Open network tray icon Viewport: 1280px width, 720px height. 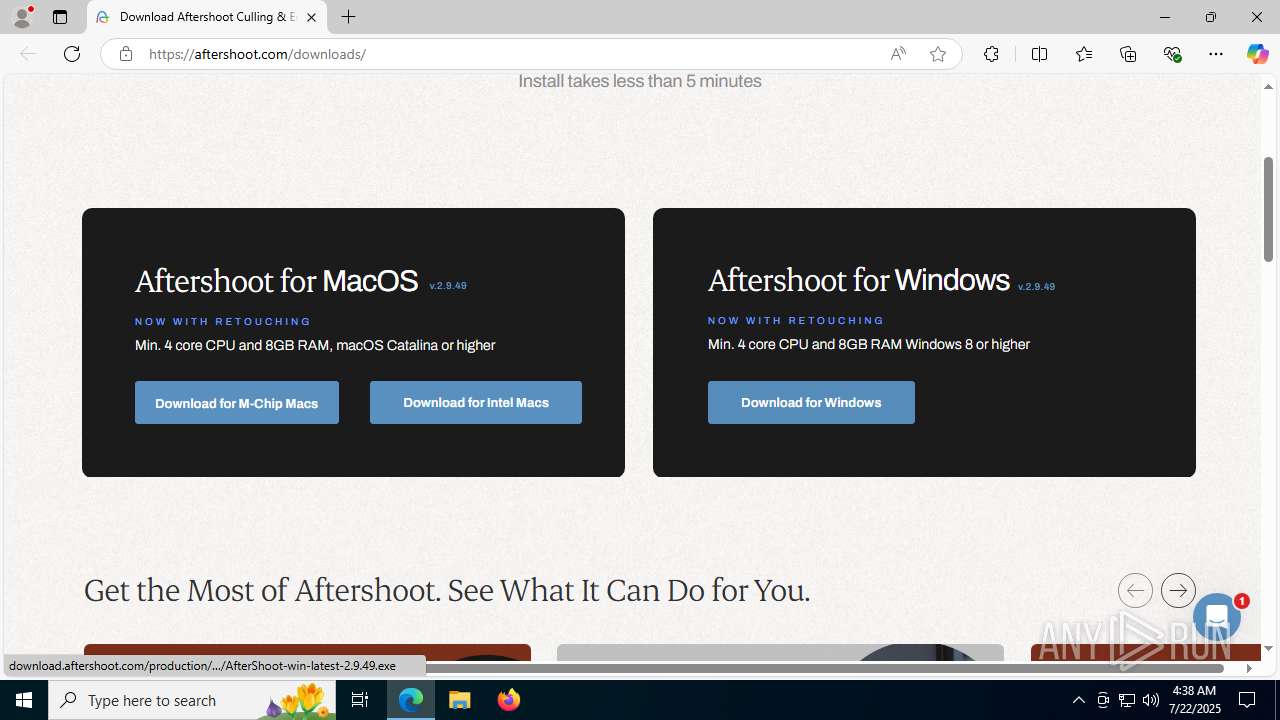1127,700
